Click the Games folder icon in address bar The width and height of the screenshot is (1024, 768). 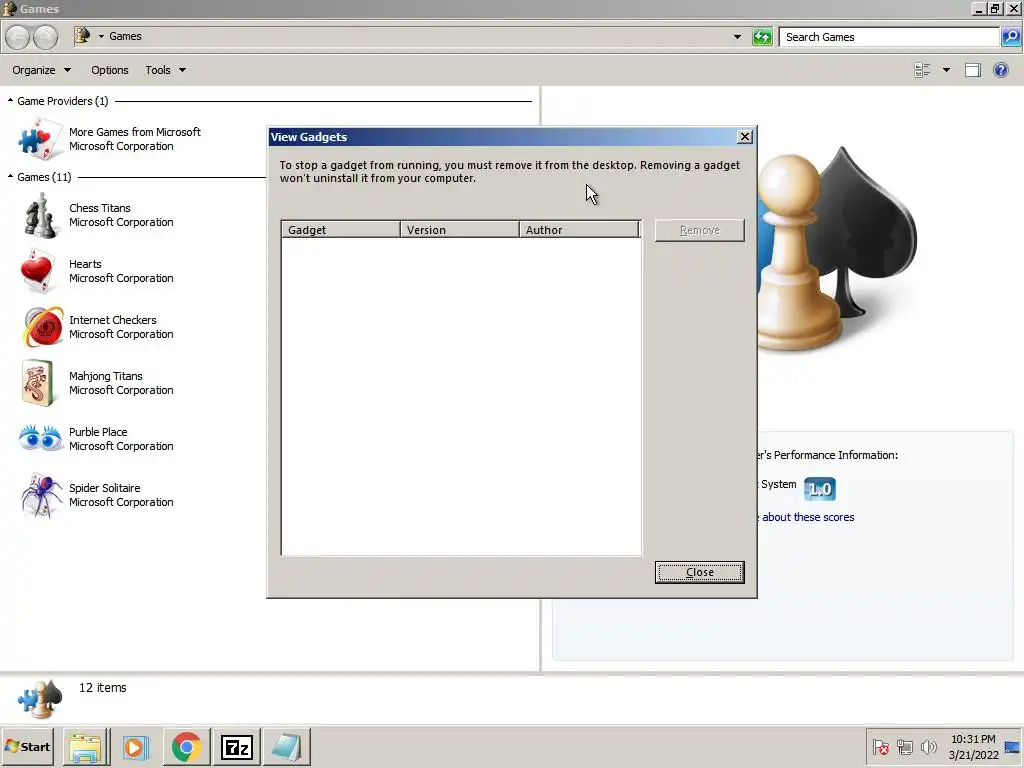point(82,35)
